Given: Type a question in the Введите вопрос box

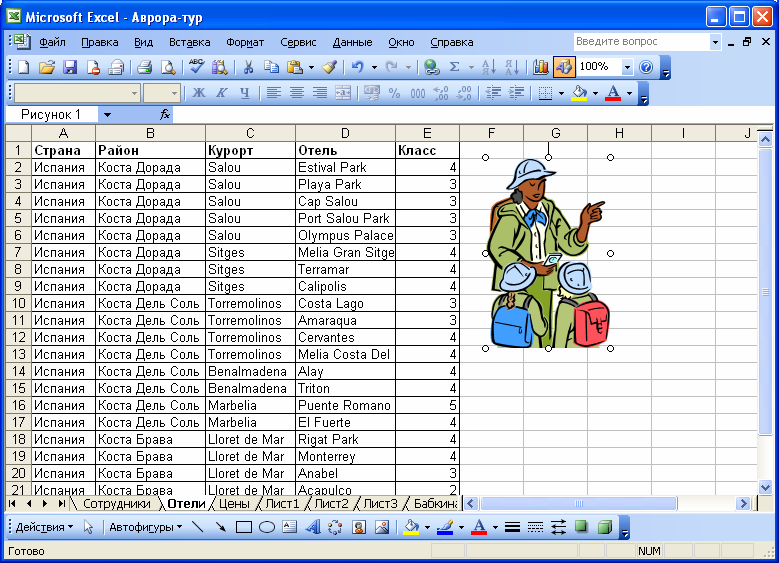Looking at the screenshot, I should 641,42.
